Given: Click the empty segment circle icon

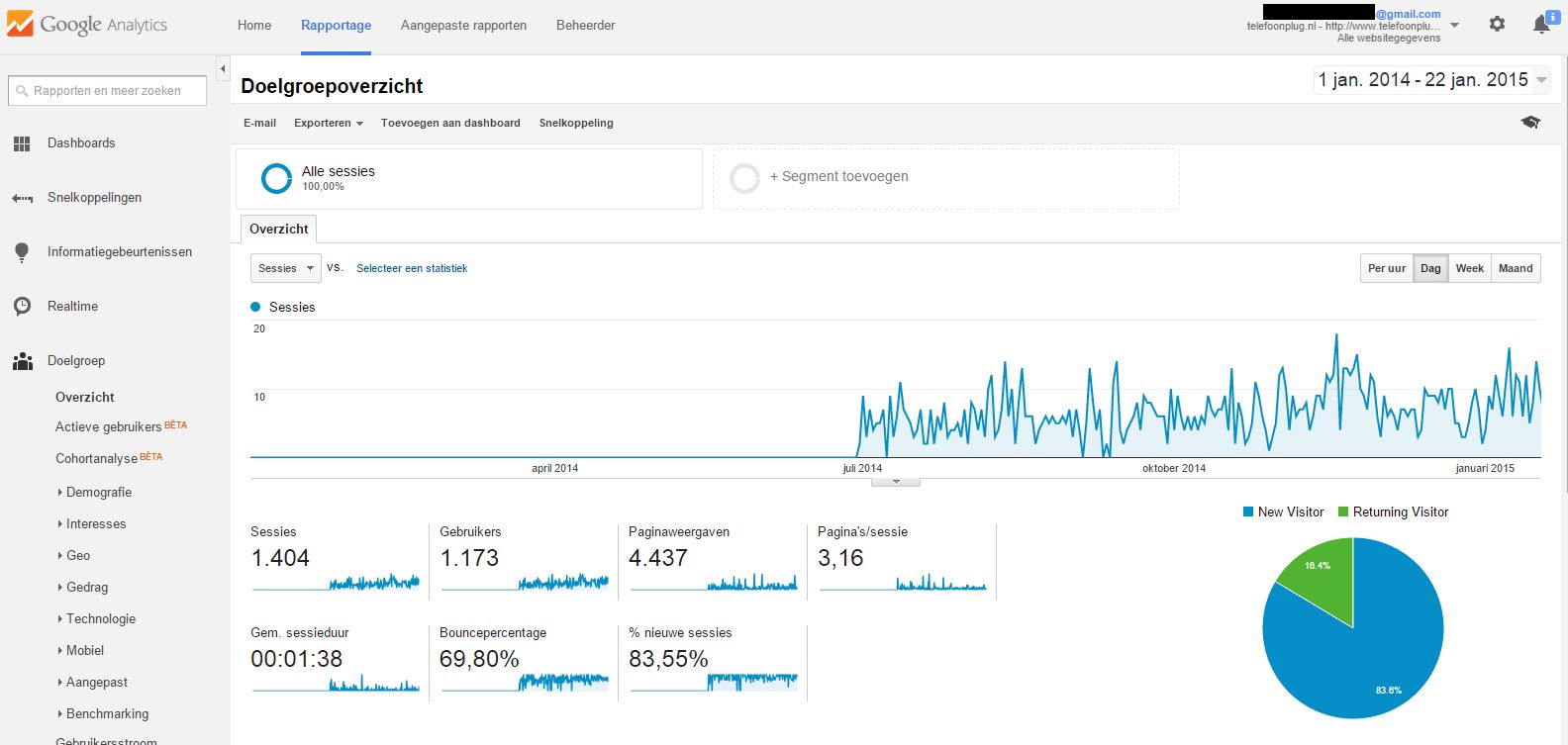Looking at the screenshot, I should pos(744,178).
